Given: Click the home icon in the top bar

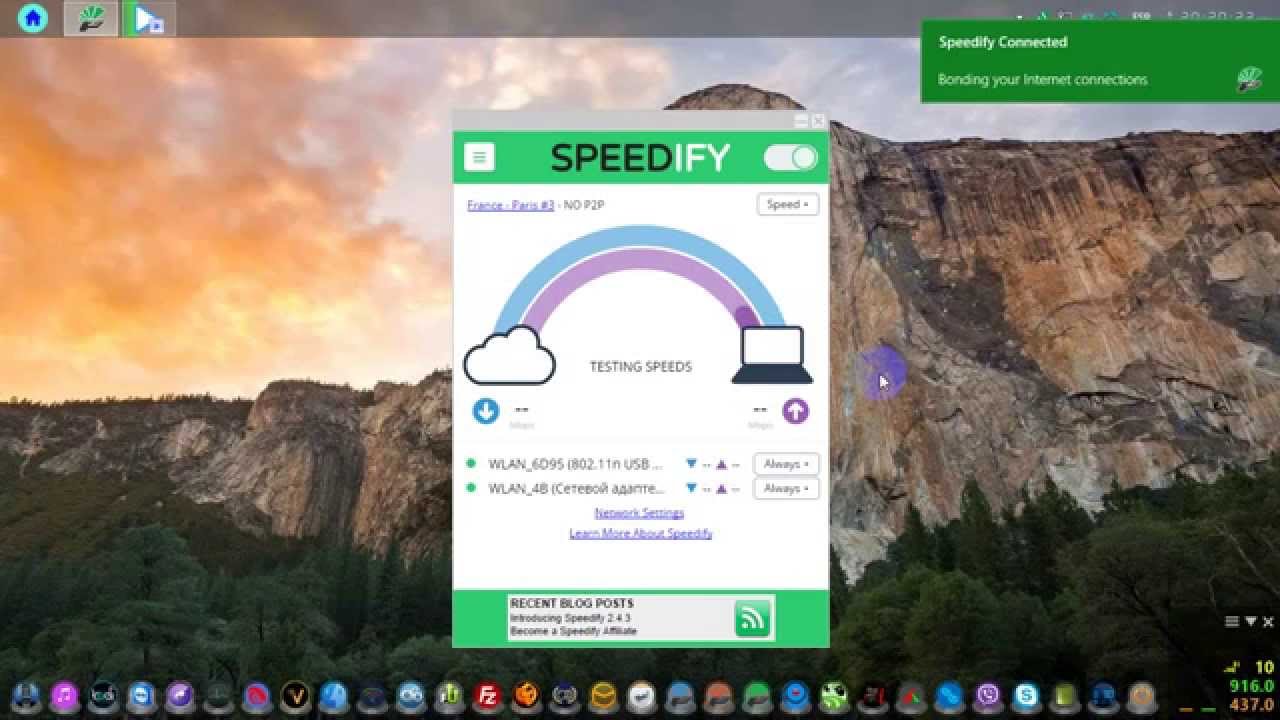Looking at the screenshot, I should (32, 18).
